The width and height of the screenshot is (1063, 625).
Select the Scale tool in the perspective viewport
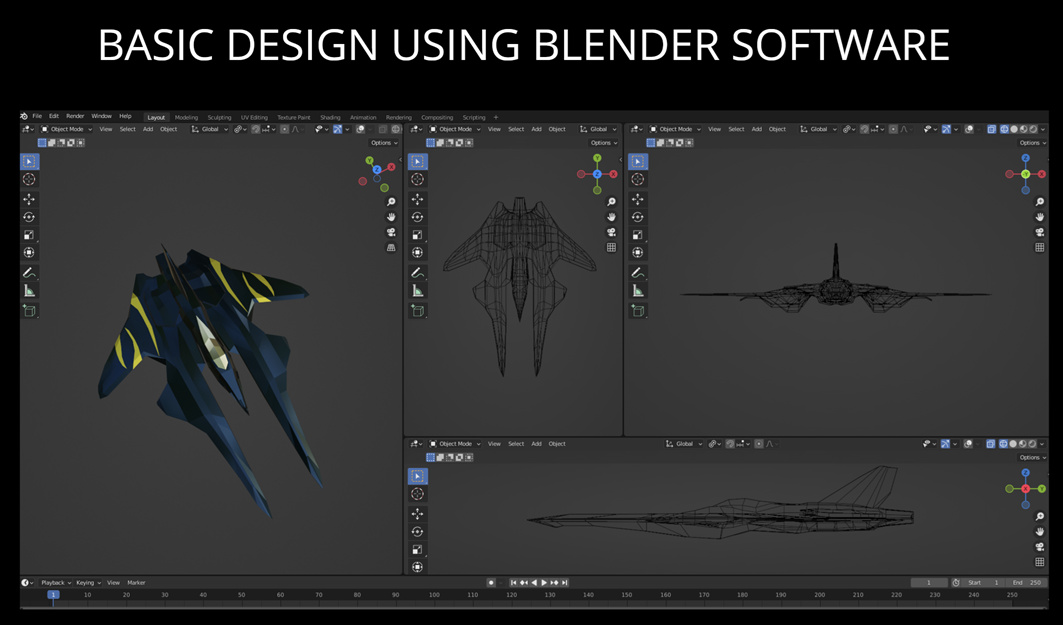[29, 235]
